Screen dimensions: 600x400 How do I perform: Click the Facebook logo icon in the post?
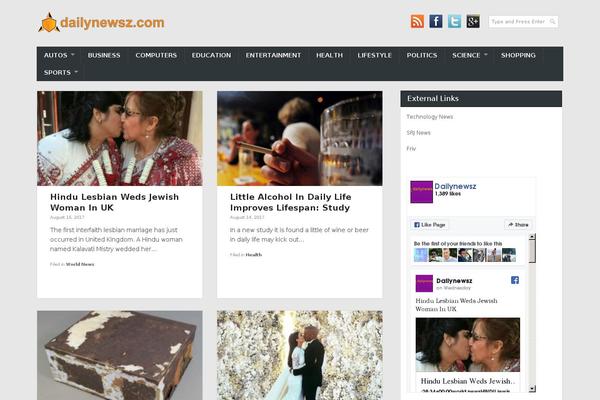pyautogui.click(x=515, y=280)
